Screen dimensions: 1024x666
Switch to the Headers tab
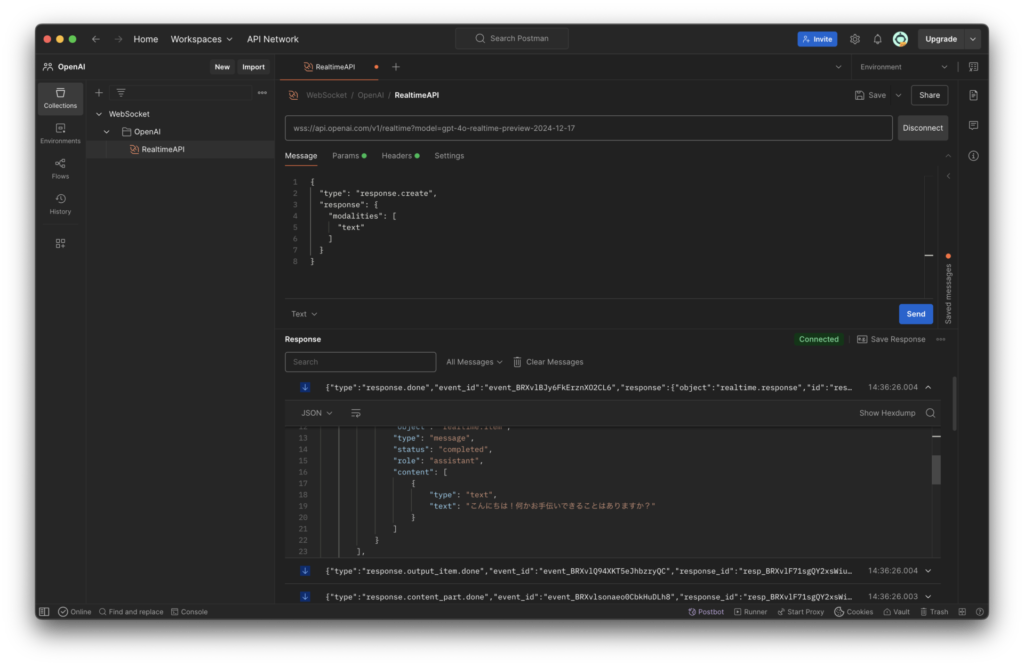pyautogui.click(x=400, y=155)
